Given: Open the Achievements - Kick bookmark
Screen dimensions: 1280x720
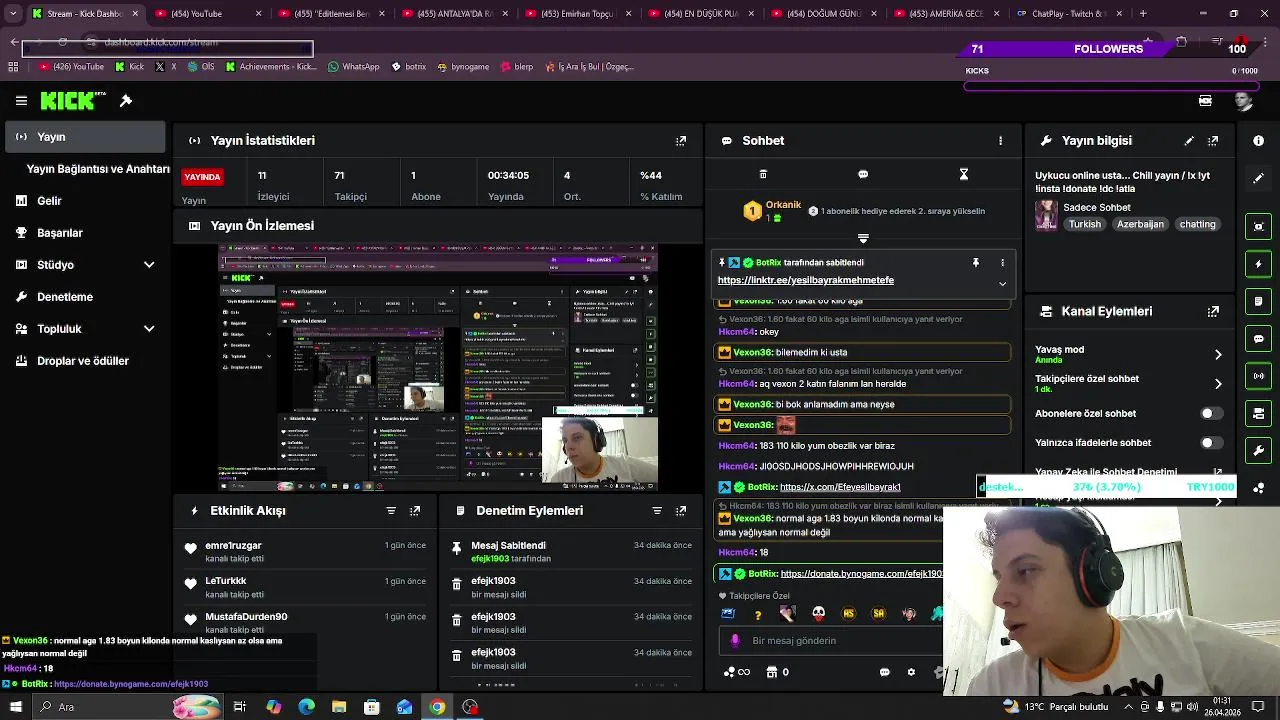Looking at the screenshot, I should coord(271,67).
